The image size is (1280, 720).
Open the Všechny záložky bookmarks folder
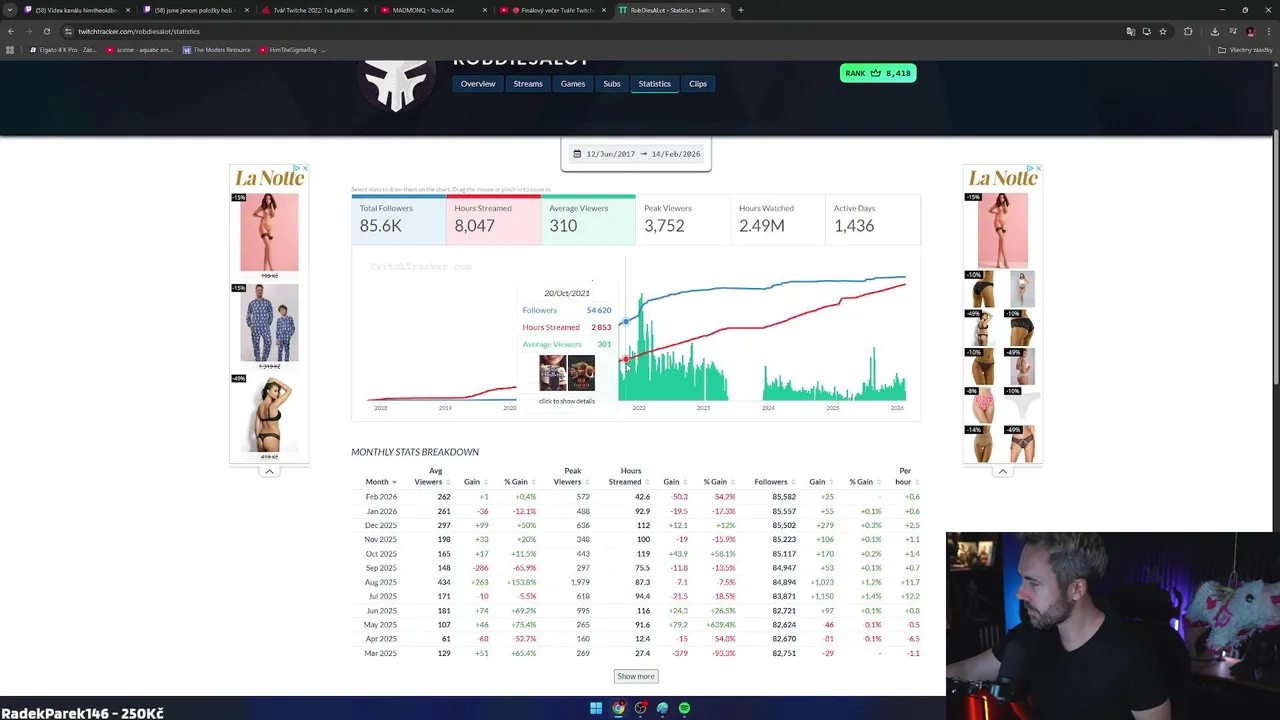pyautogui.click(x=1245, y=50)
